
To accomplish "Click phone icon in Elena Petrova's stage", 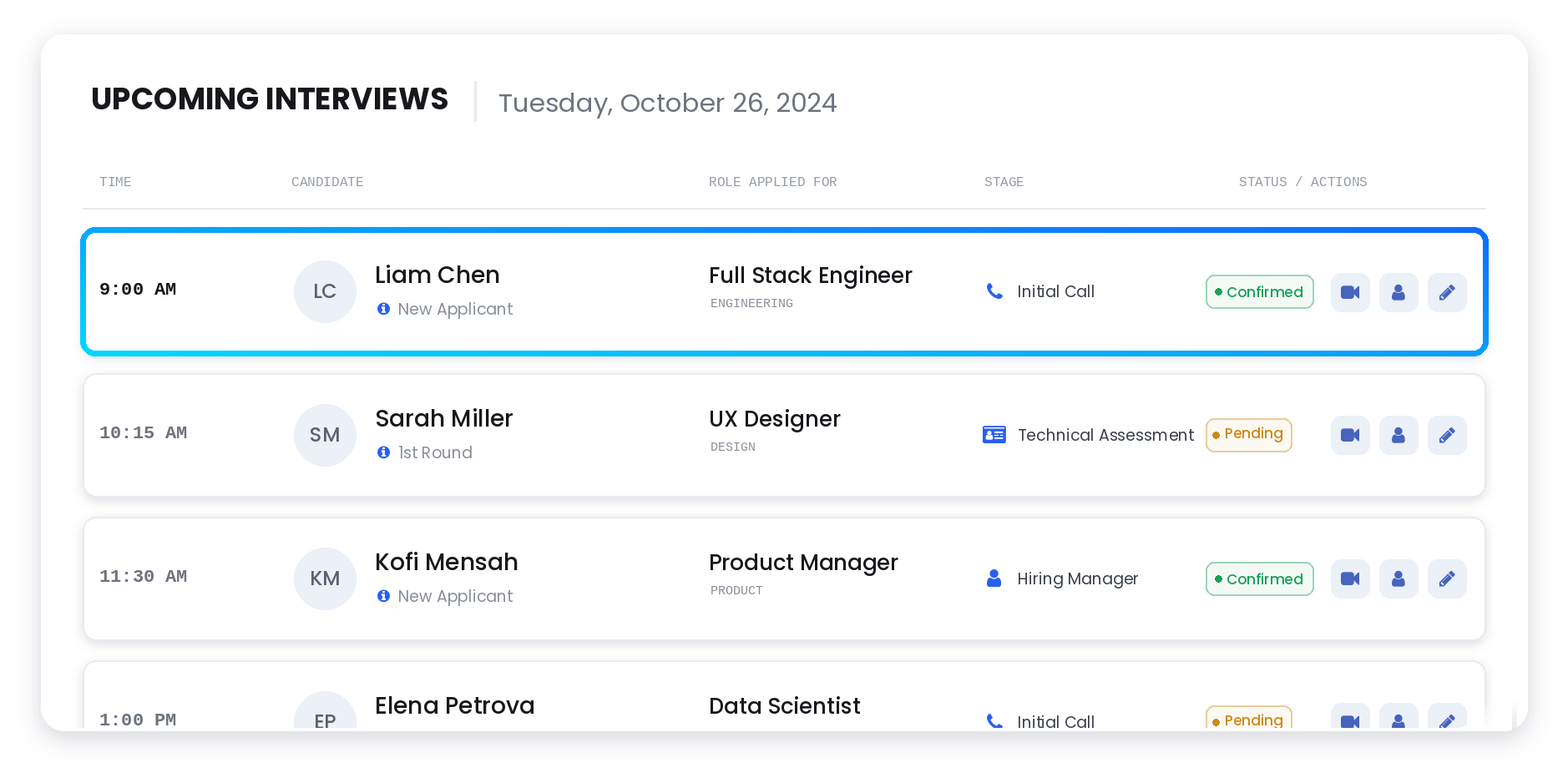I will pos(994,721).
